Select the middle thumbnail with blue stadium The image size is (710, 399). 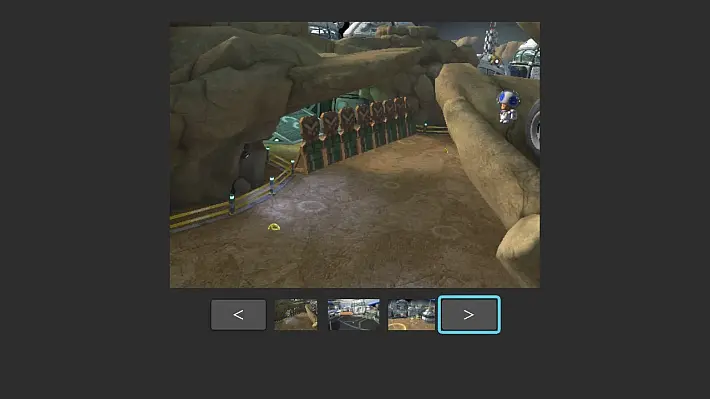354,314
